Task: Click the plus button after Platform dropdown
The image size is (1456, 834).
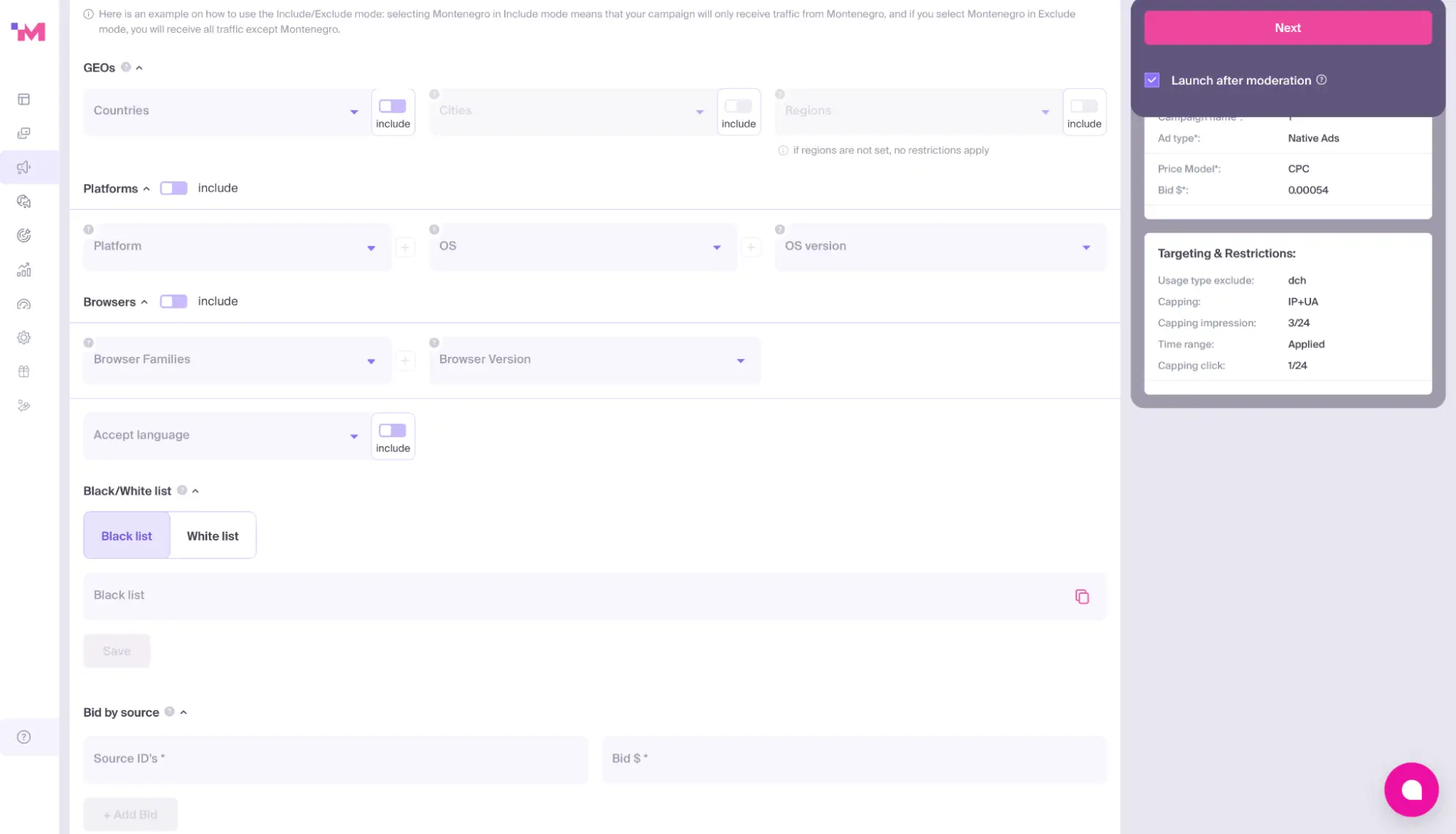Action: click(405, 247)
